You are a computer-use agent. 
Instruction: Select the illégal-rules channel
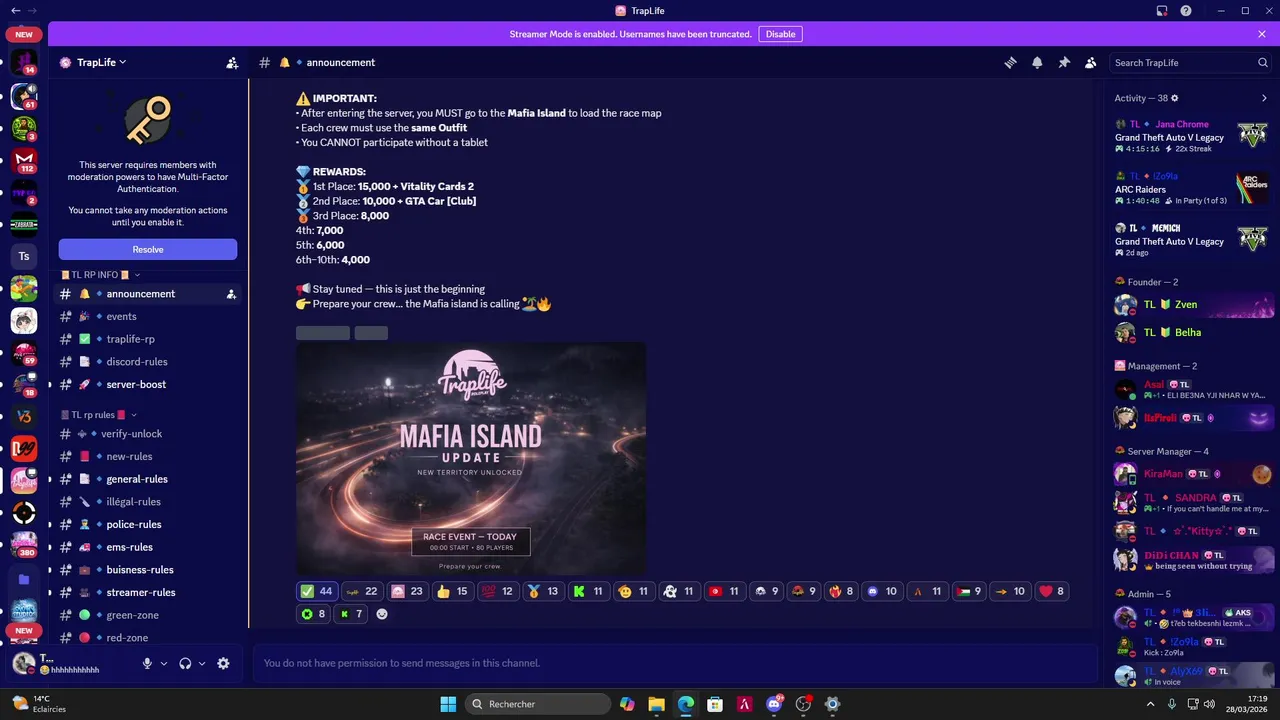tap(148, 502)
